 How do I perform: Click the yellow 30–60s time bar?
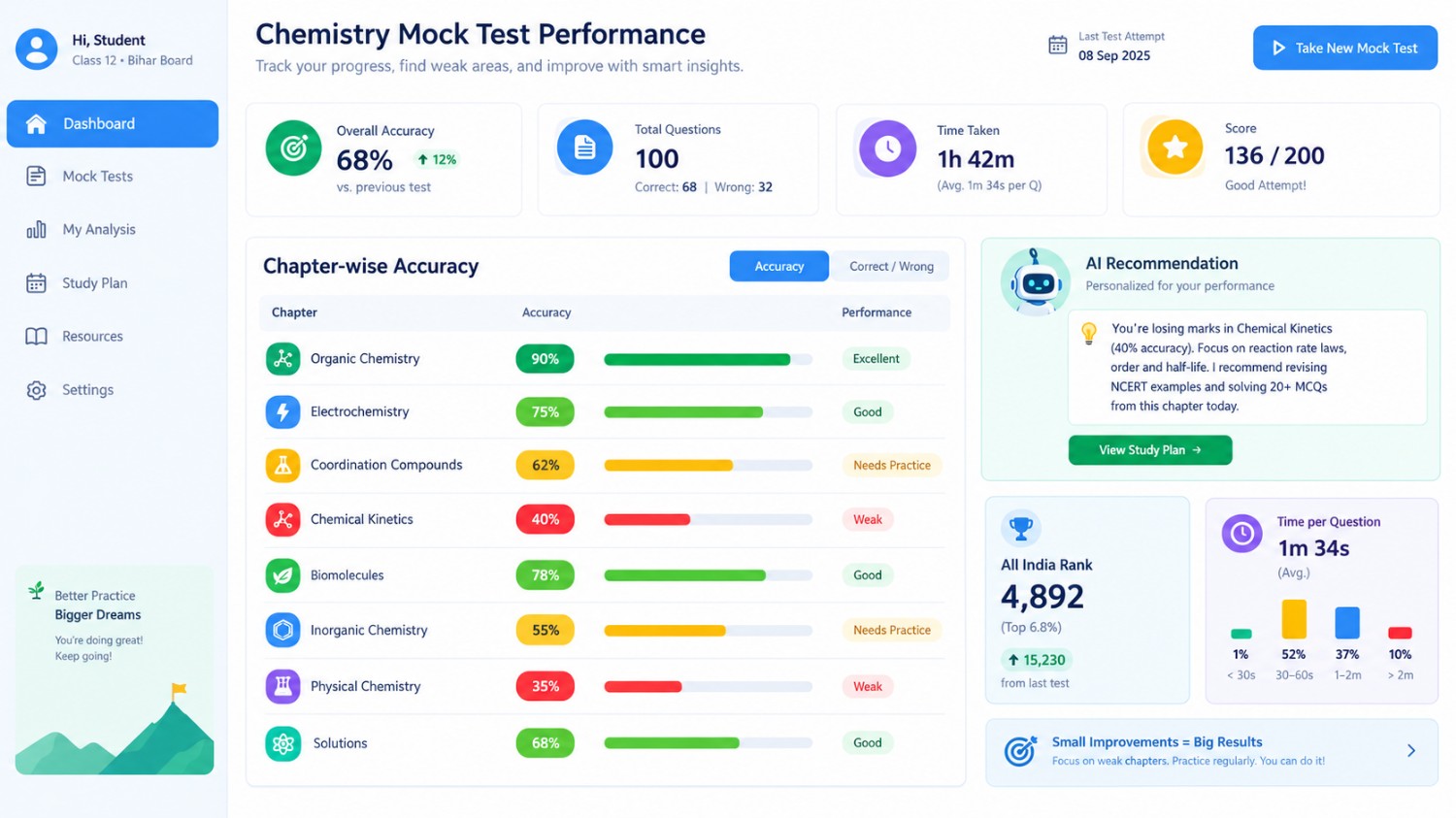pyautogui.click(x=1294, y=618)
